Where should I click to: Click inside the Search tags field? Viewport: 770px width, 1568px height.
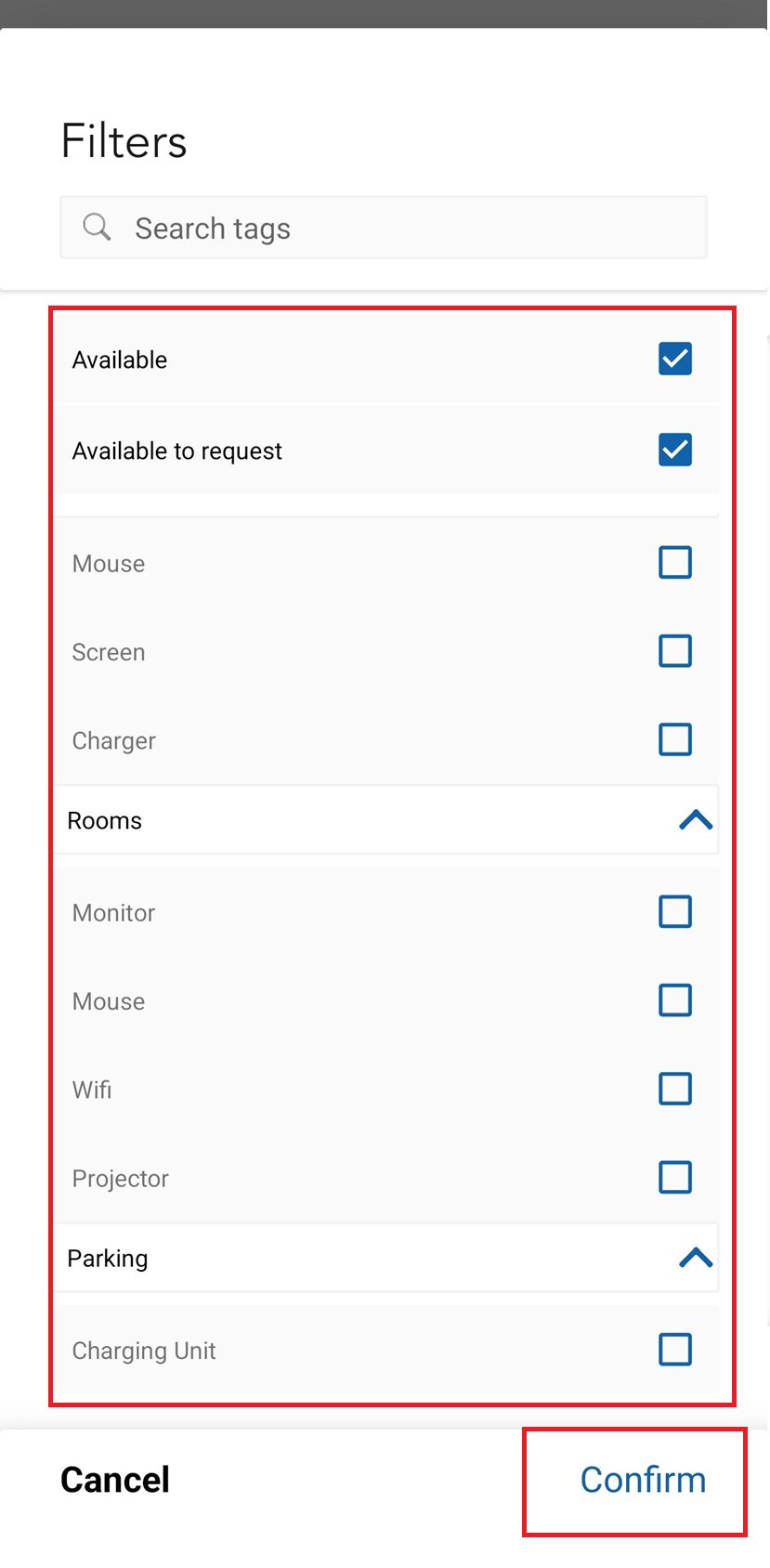[x=372, y=227]
